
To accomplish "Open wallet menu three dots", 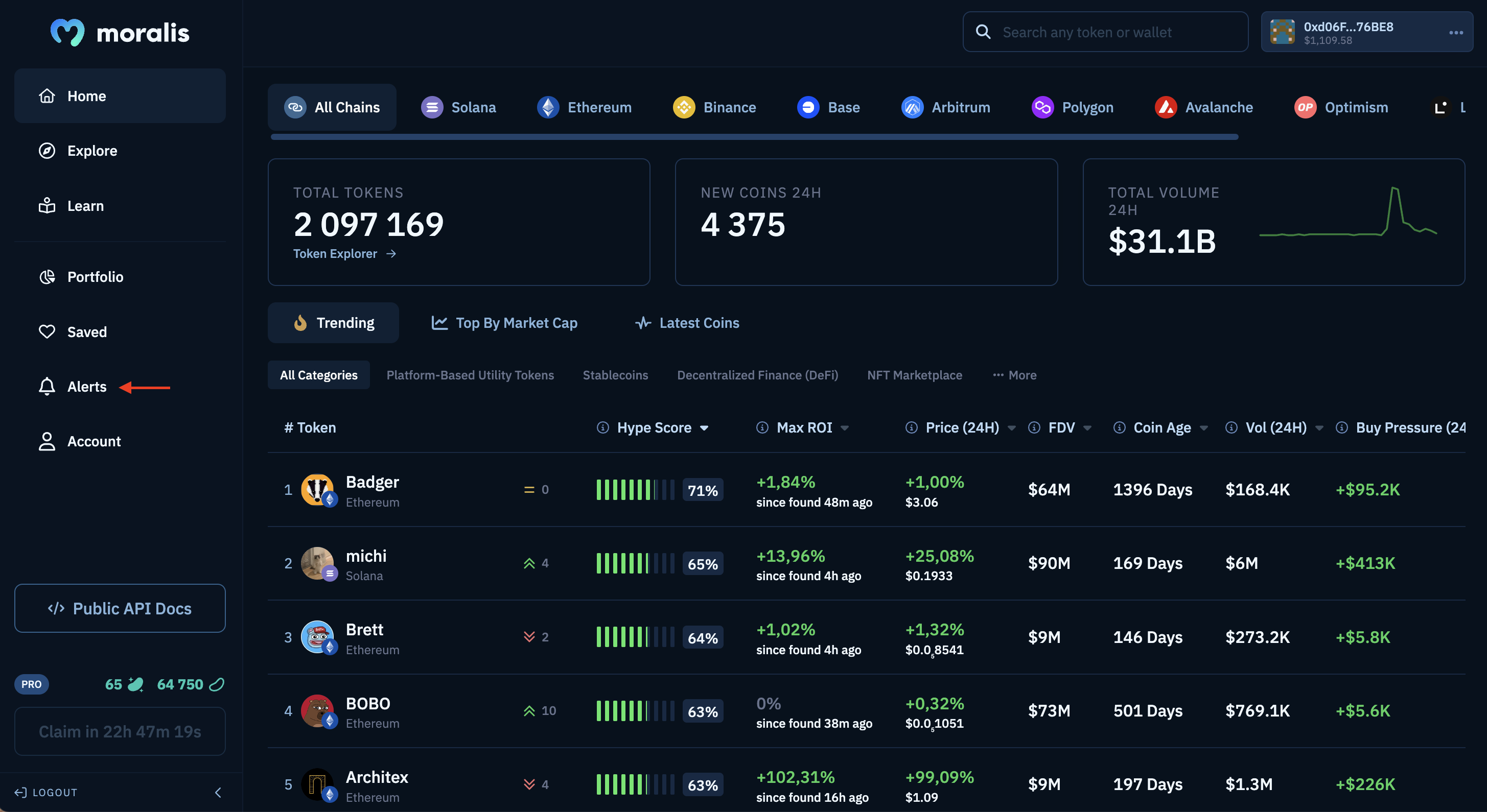I will point(1456,32).
